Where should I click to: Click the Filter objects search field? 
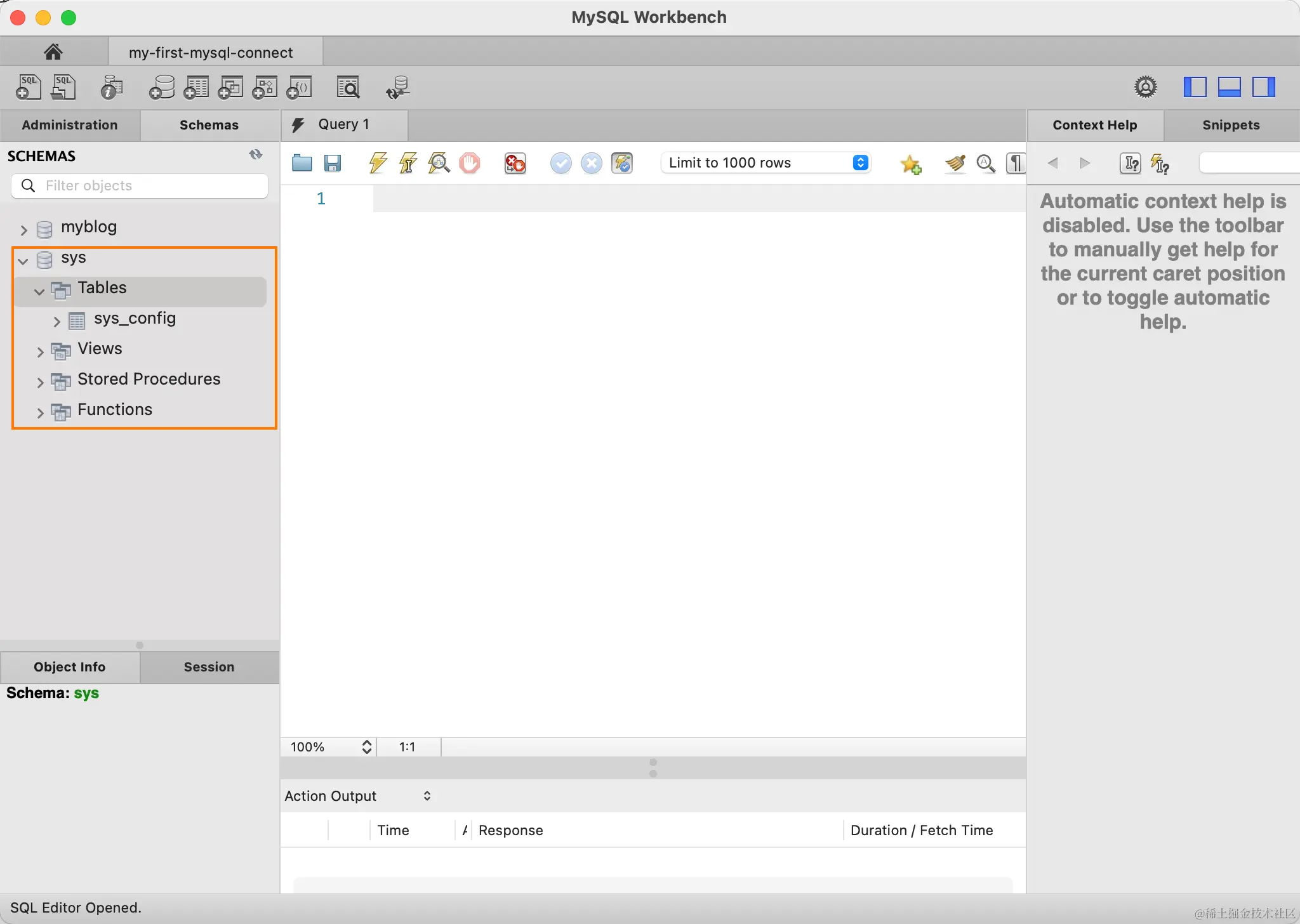(140, 185)
